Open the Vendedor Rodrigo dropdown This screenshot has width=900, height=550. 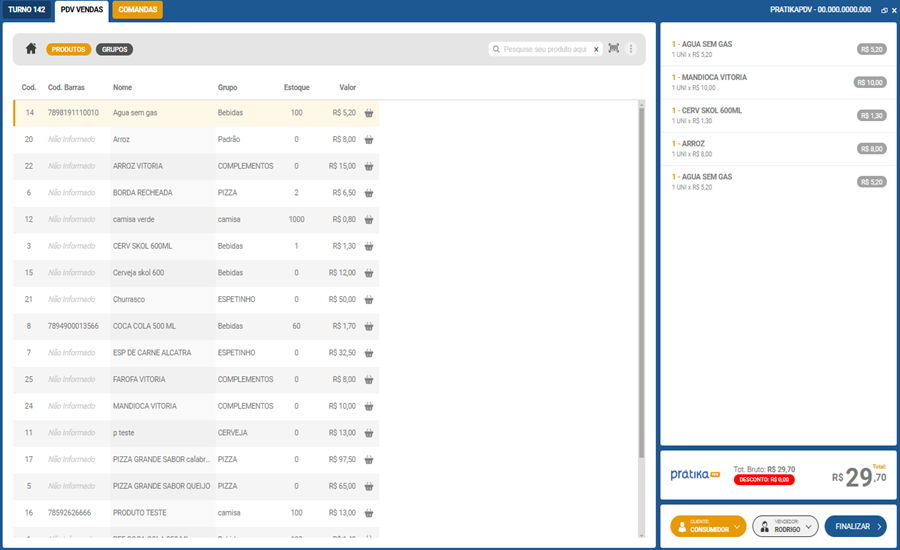[x=785, y=526]
